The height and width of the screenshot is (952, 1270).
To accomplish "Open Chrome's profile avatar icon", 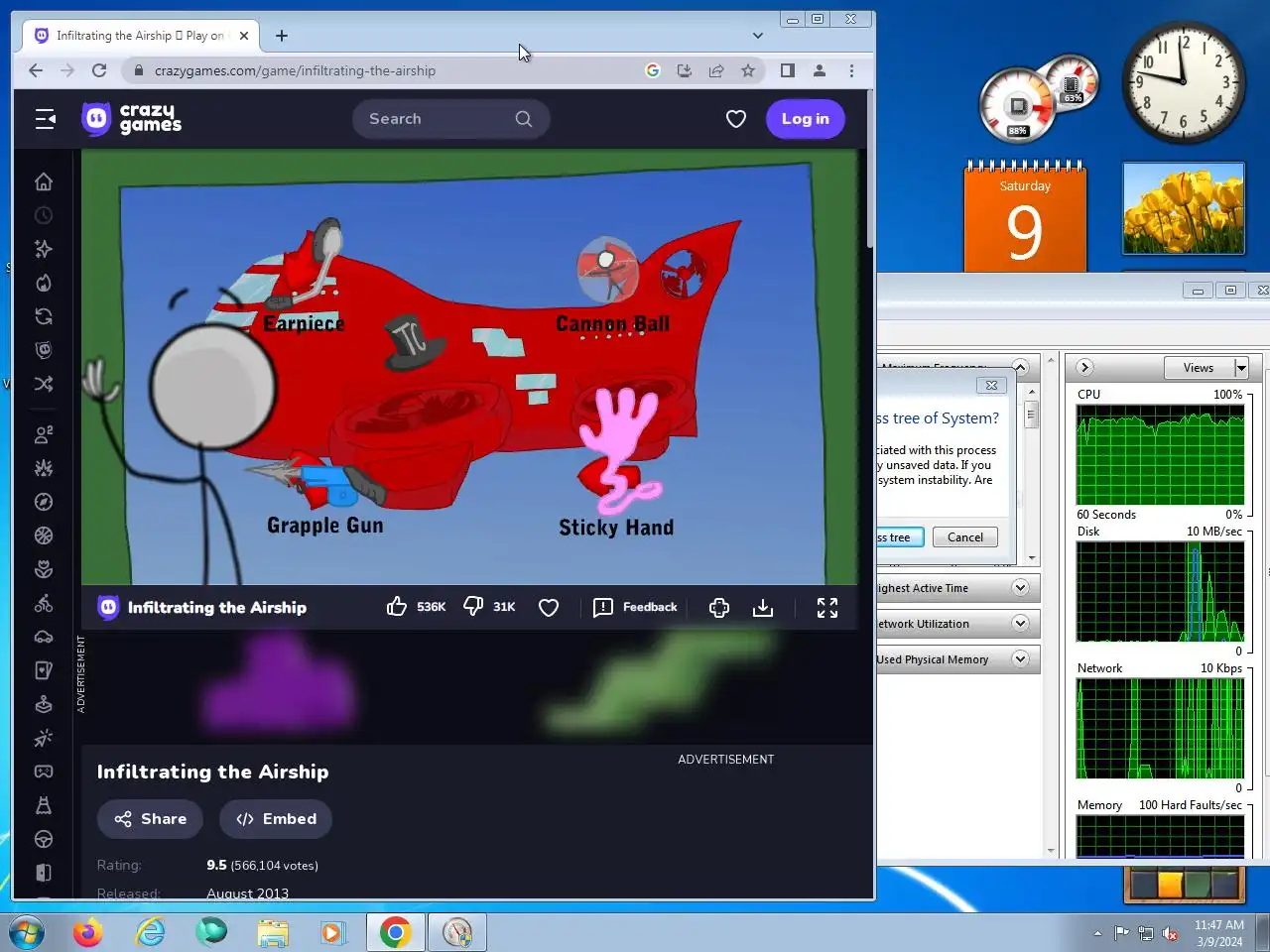I will (x=820, y=70).
